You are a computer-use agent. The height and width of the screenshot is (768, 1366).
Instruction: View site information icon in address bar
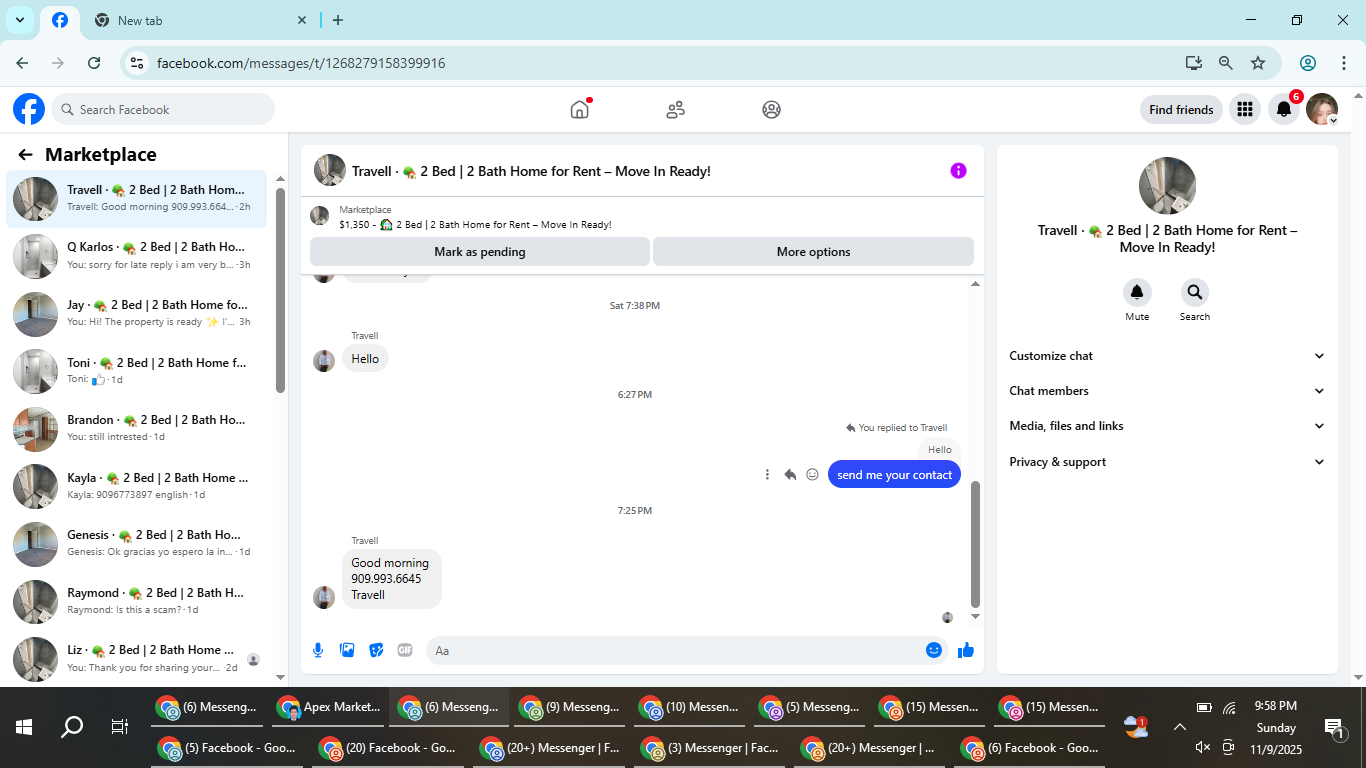point(138,63)
